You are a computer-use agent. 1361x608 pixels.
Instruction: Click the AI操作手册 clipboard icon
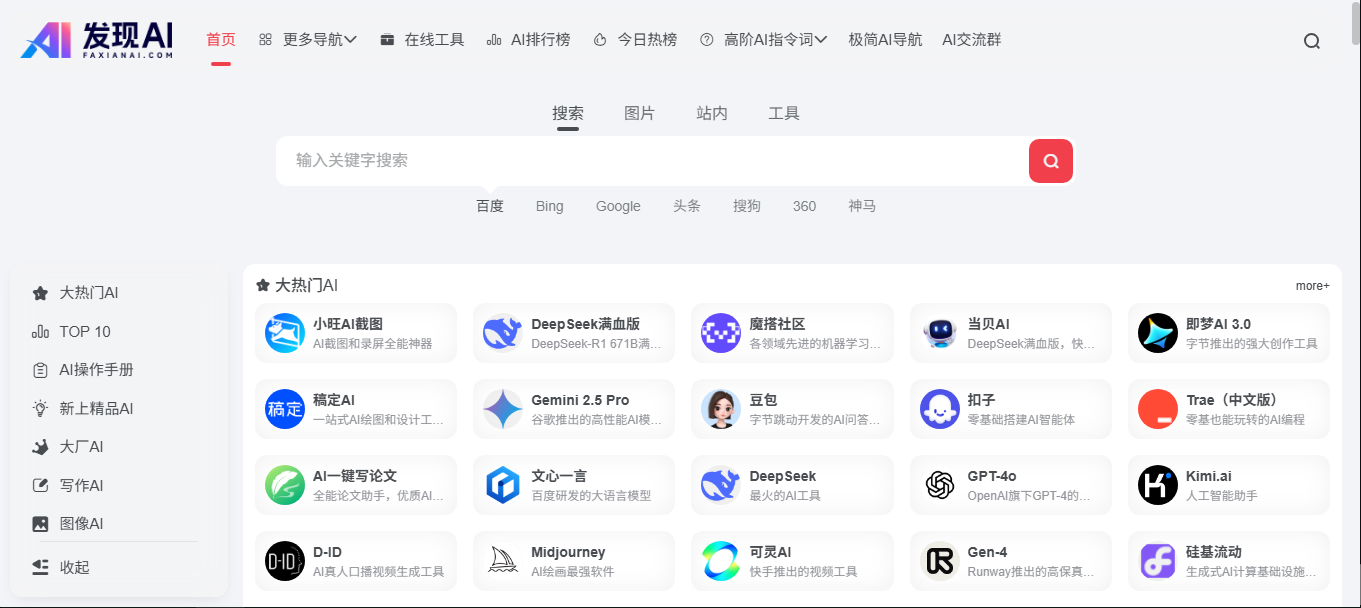(40, 370)
